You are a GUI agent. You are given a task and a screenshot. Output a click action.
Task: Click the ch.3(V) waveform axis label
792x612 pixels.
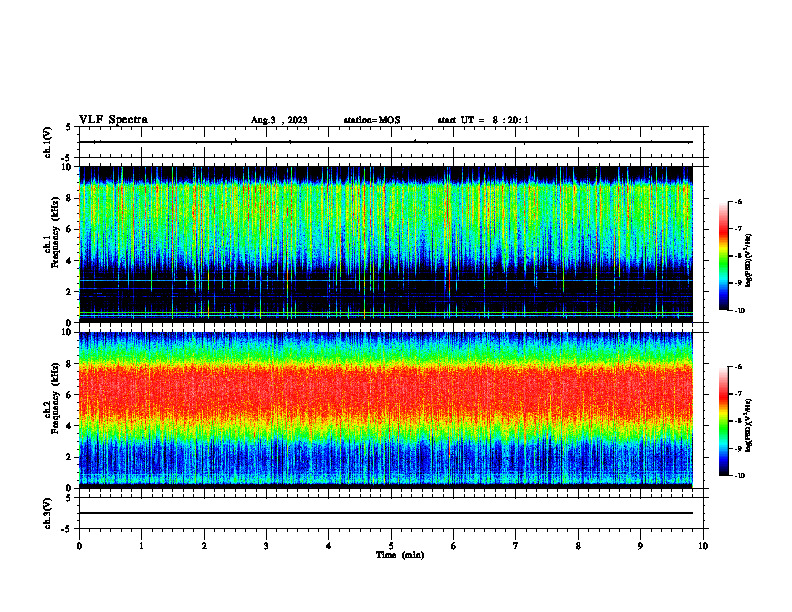tap(48, 514)
